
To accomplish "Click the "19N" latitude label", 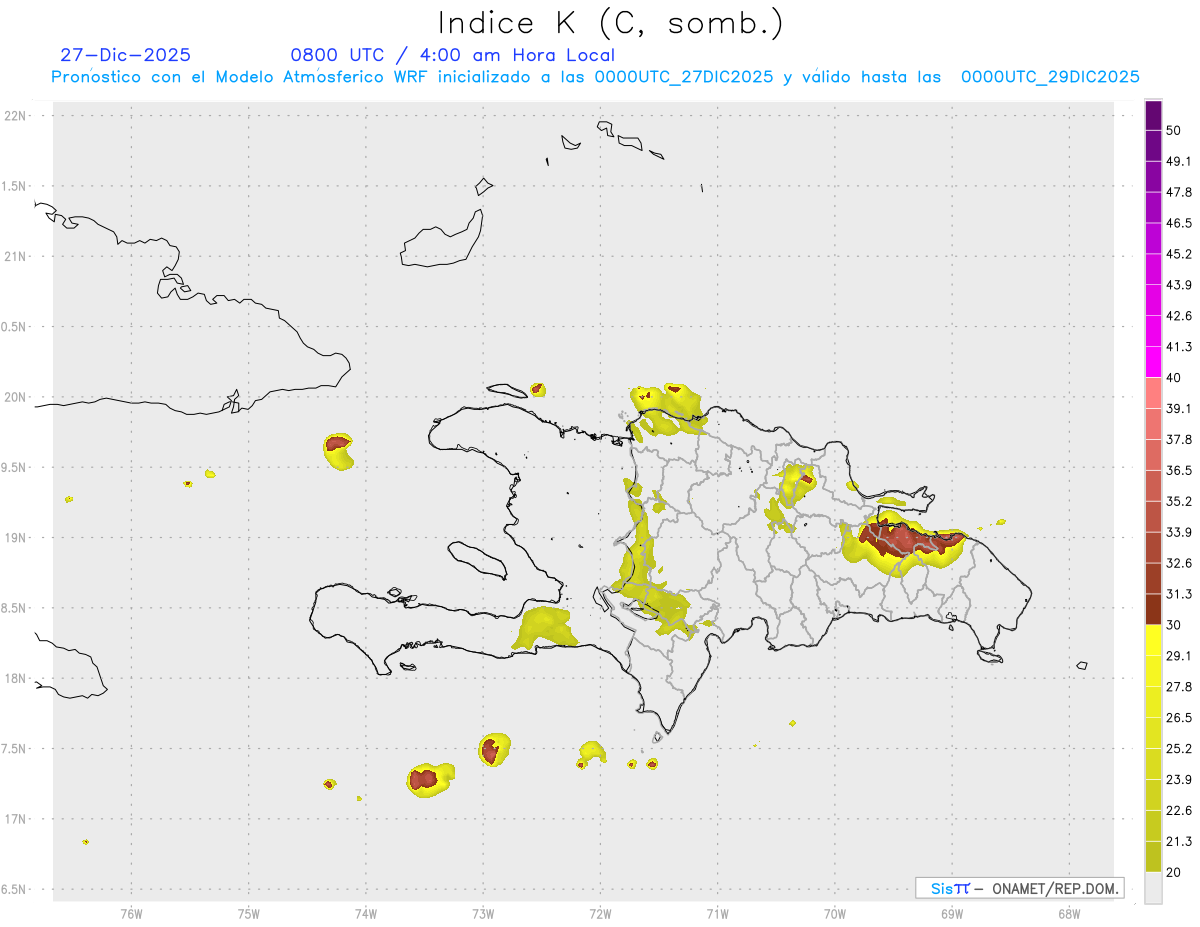I will point(17,538).
